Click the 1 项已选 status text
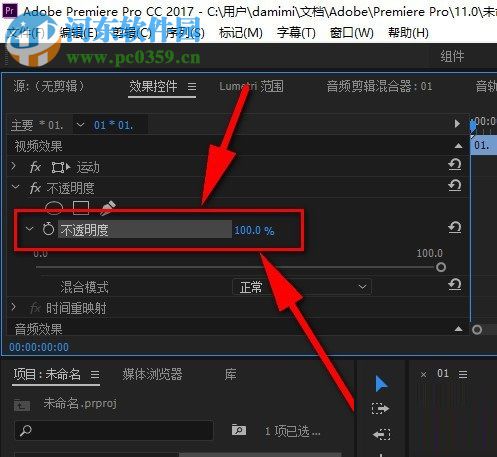Viewport: 497px width, 457px height. click(293, 432)
